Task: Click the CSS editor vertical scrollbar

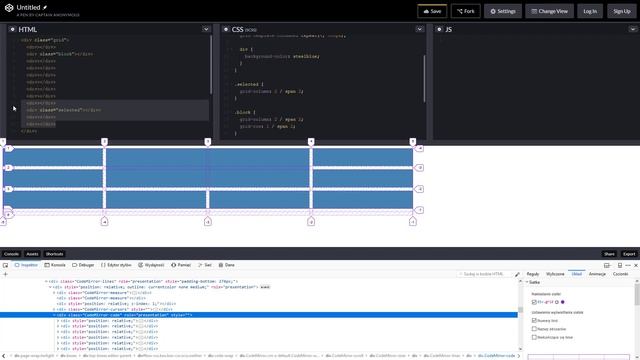Action: (x=424, y=78)
